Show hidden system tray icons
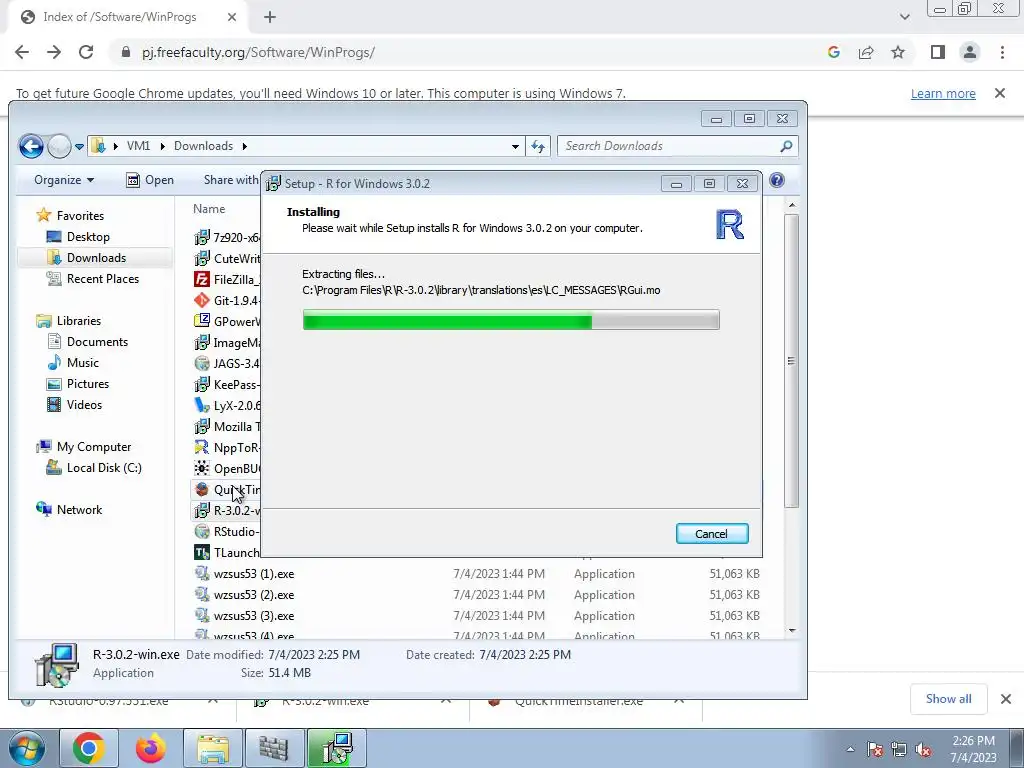The height and width of the screenshot is (768, 1024). [x=850, y=749]
